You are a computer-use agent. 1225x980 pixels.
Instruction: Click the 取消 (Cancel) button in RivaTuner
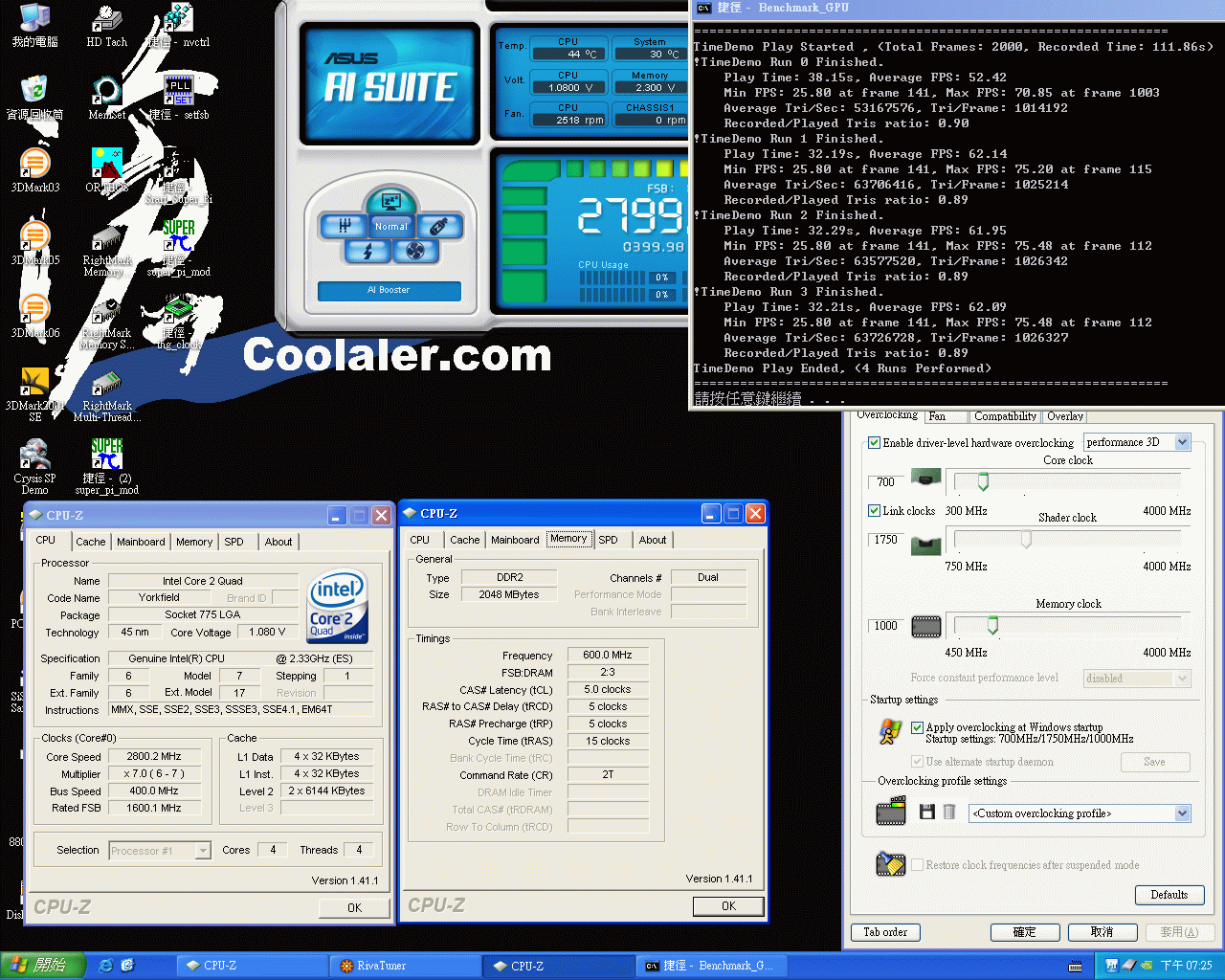click(1102, 932)
